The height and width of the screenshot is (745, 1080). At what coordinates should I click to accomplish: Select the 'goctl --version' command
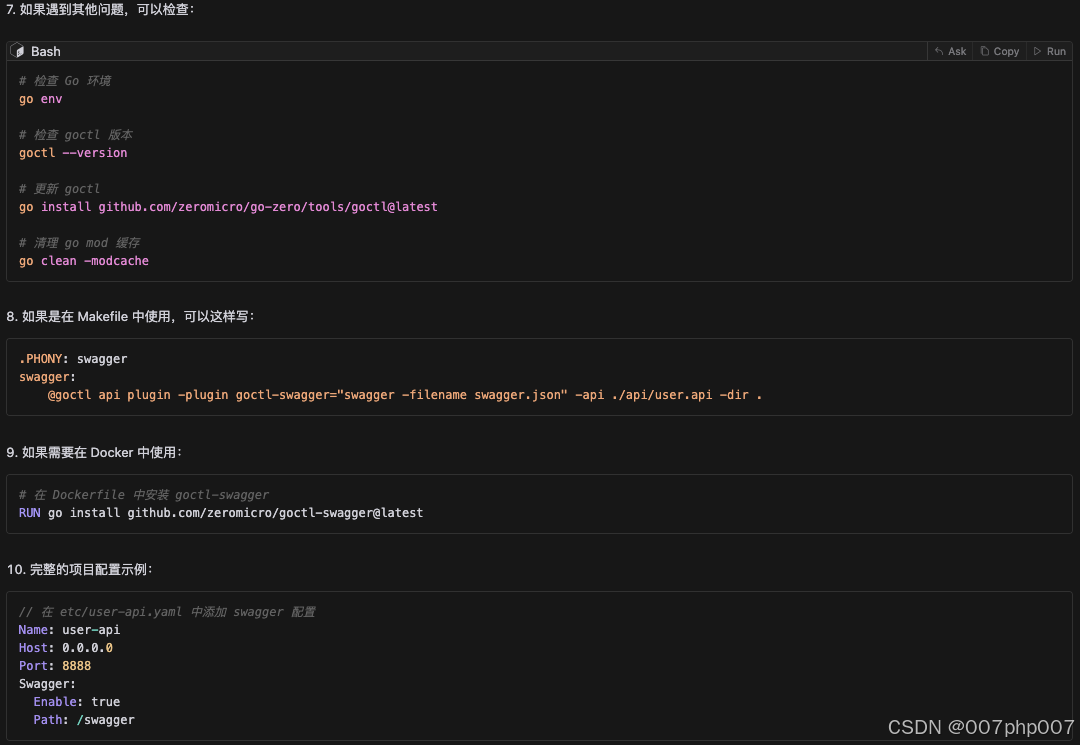tap(73, 152)
